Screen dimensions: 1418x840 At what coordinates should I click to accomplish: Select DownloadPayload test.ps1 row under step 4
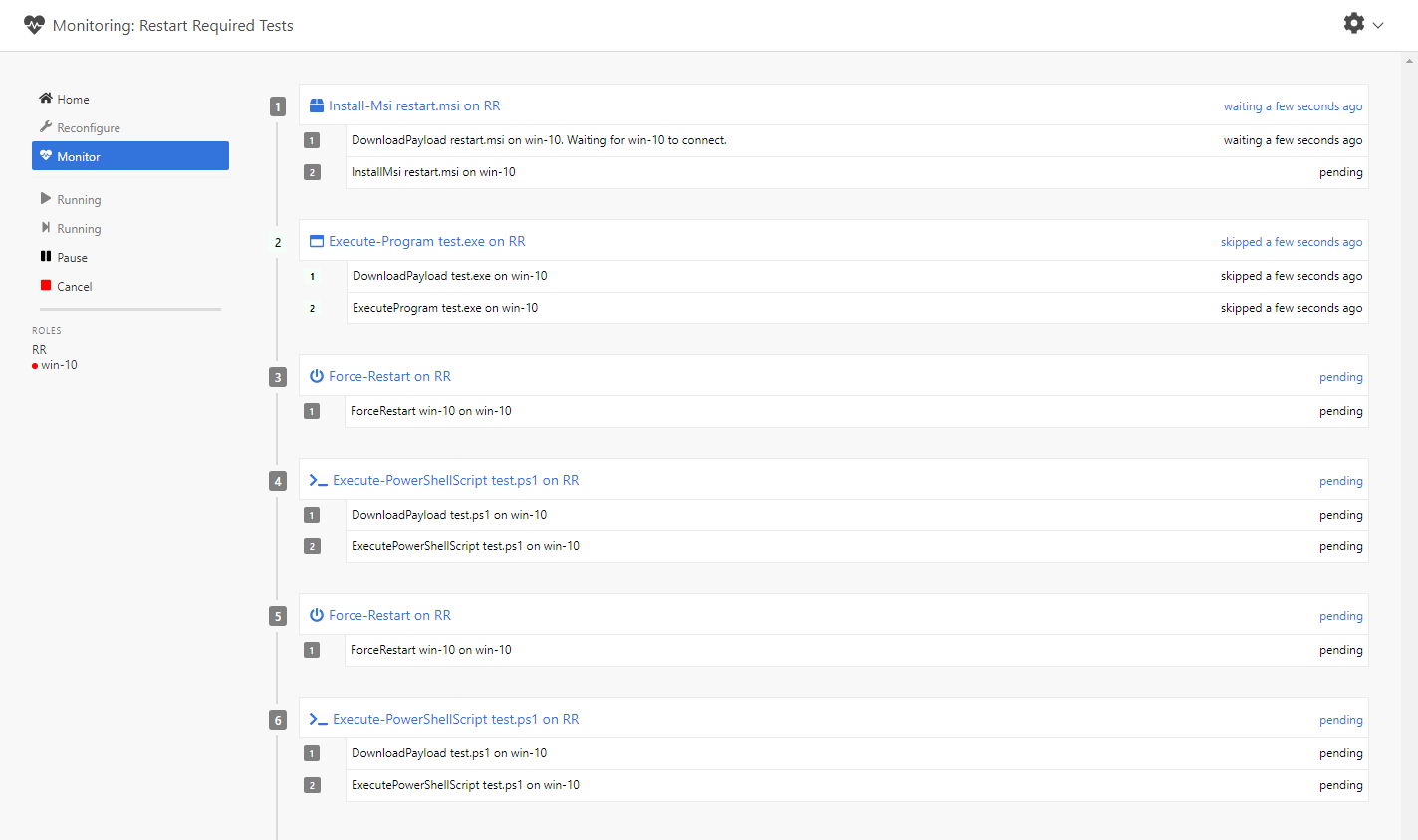pyautogui.click(x=856, y=515)
